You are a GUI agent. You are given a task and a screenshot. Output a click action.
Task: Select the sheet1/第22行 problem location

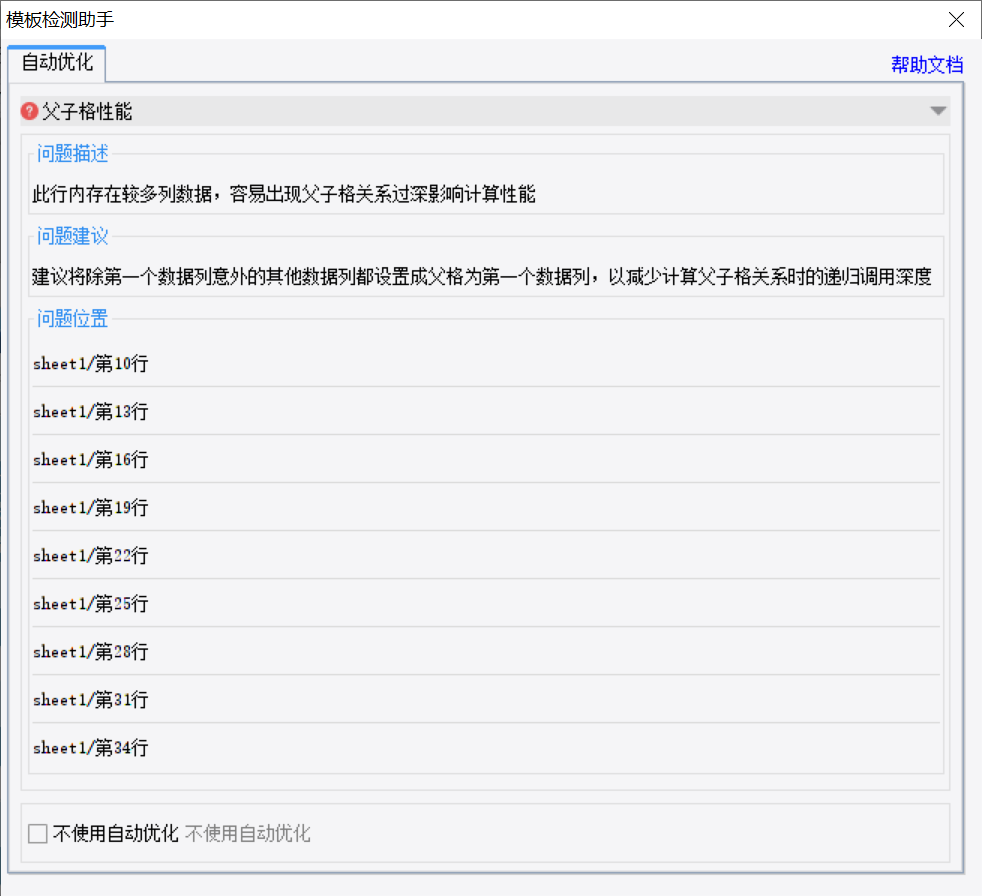pyautogui.click(x=90, y=555)
